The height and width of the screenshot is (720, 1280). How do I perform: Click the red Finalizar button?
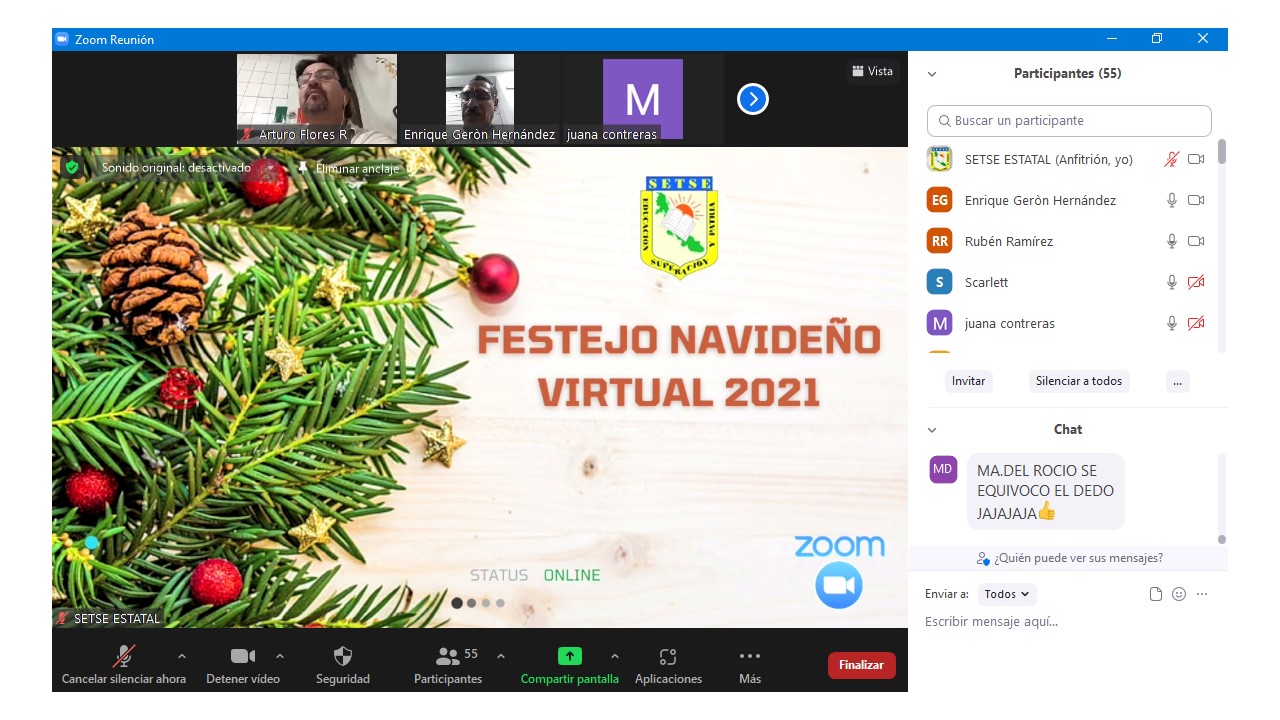coord(861,665)
